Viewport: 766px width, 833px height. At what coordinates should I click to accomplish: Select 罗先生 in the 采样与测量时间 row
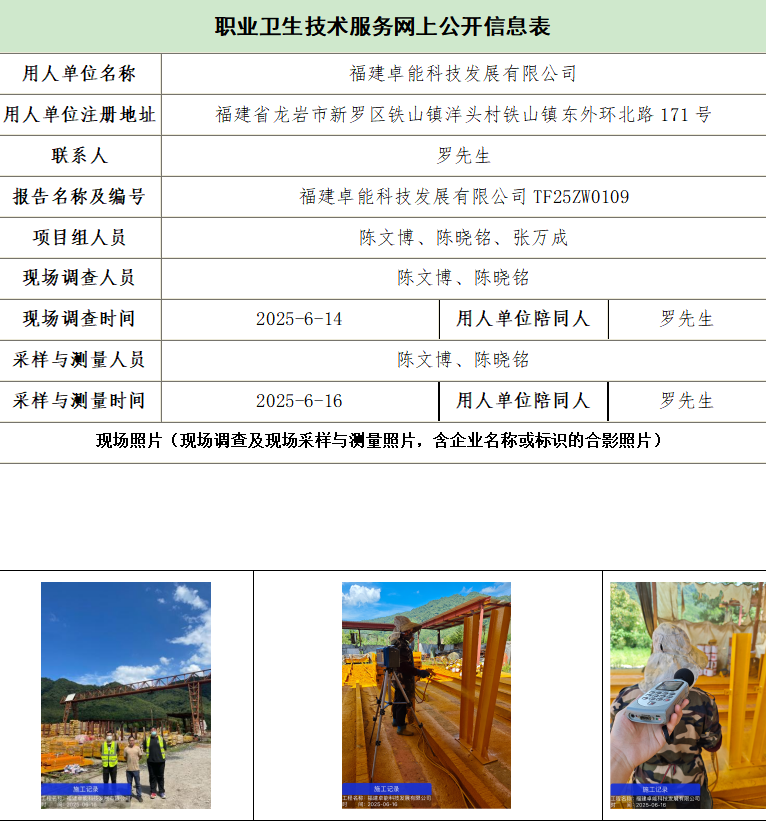[x=686, y=401]
